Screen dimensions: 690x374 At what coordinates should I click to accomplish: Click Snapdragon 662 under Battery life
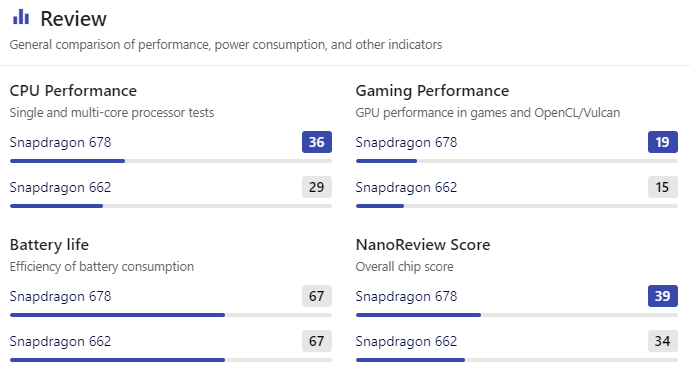coord(60,341)
